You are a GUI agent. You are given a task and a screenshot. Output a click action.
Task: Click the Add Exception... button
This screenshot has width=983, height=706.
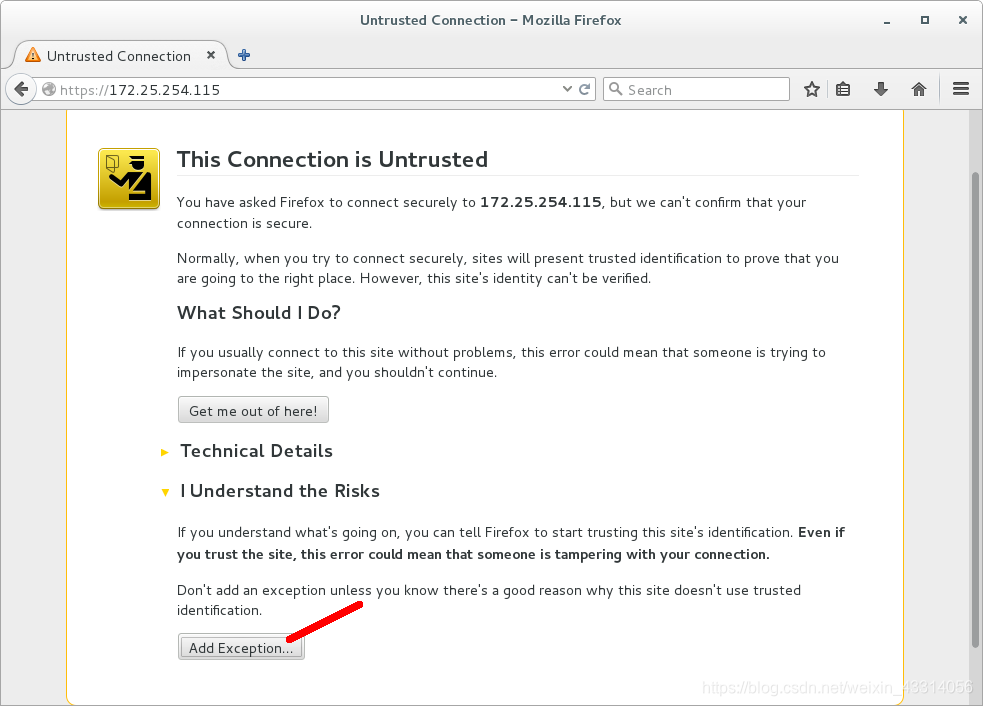pos(241,647)
